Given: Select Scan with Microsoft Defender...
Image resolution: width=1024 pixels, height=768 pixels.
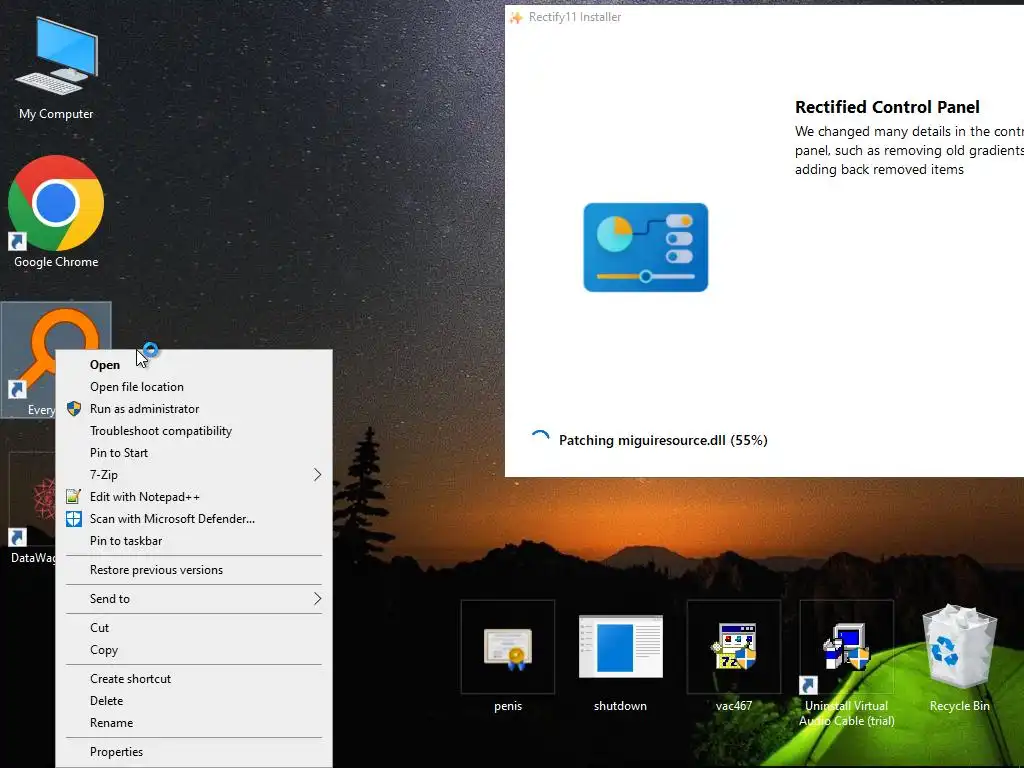Looking at the screenshot, I should pyautogui.click(x=194, y=519).
